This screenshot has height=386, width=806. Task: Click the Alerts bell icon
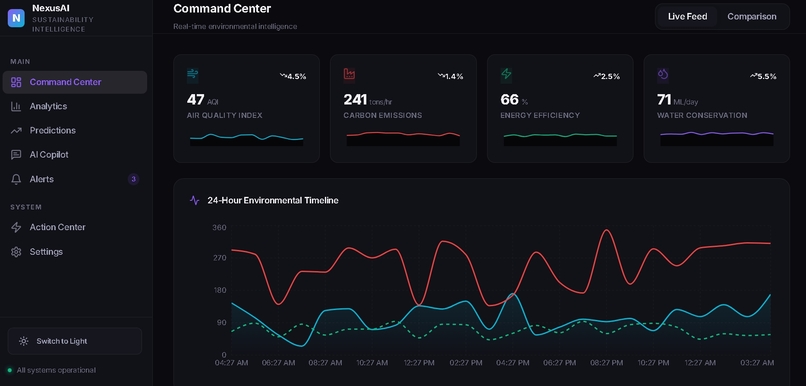pyautogui.click(x=16, y=179)
